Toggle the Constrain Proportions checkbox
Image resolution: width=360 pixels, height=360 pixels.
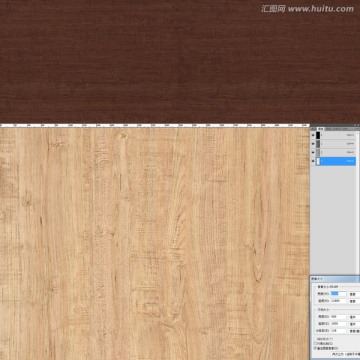pyautogui.click(x=315, y=343)
